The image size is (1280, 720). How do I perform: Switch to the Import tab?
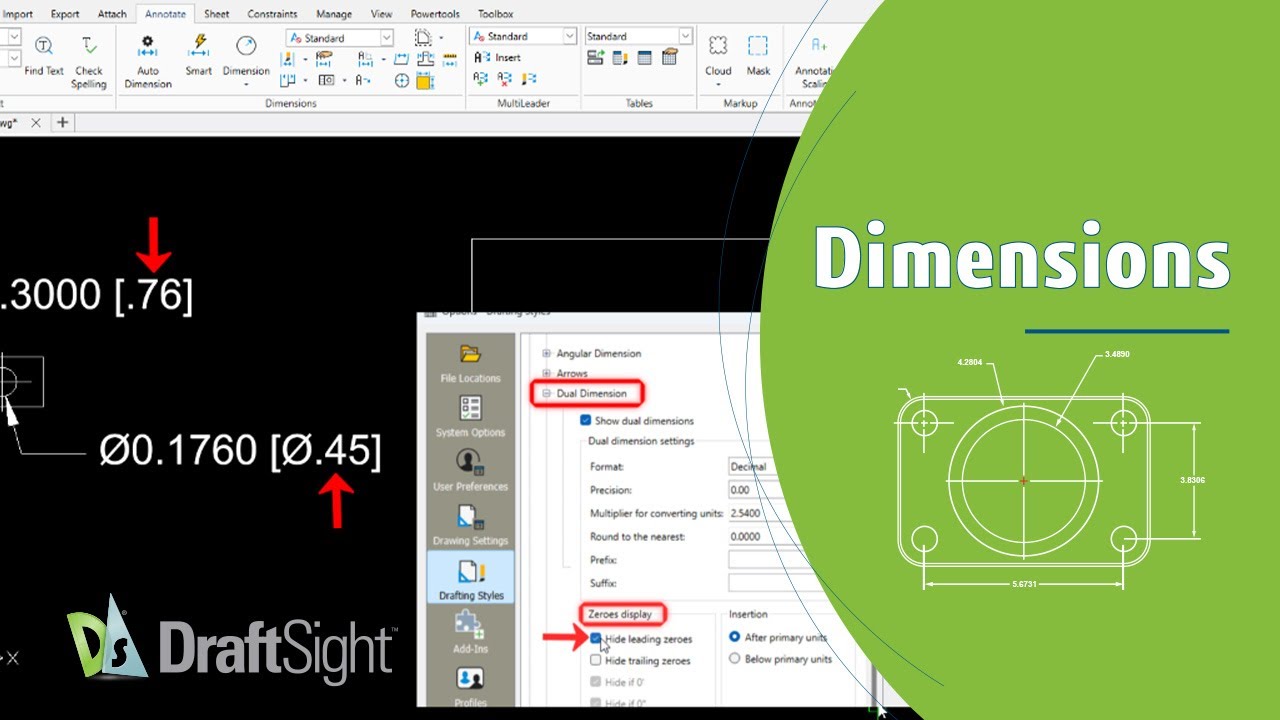pyautogui.click(x=17, y=14)
